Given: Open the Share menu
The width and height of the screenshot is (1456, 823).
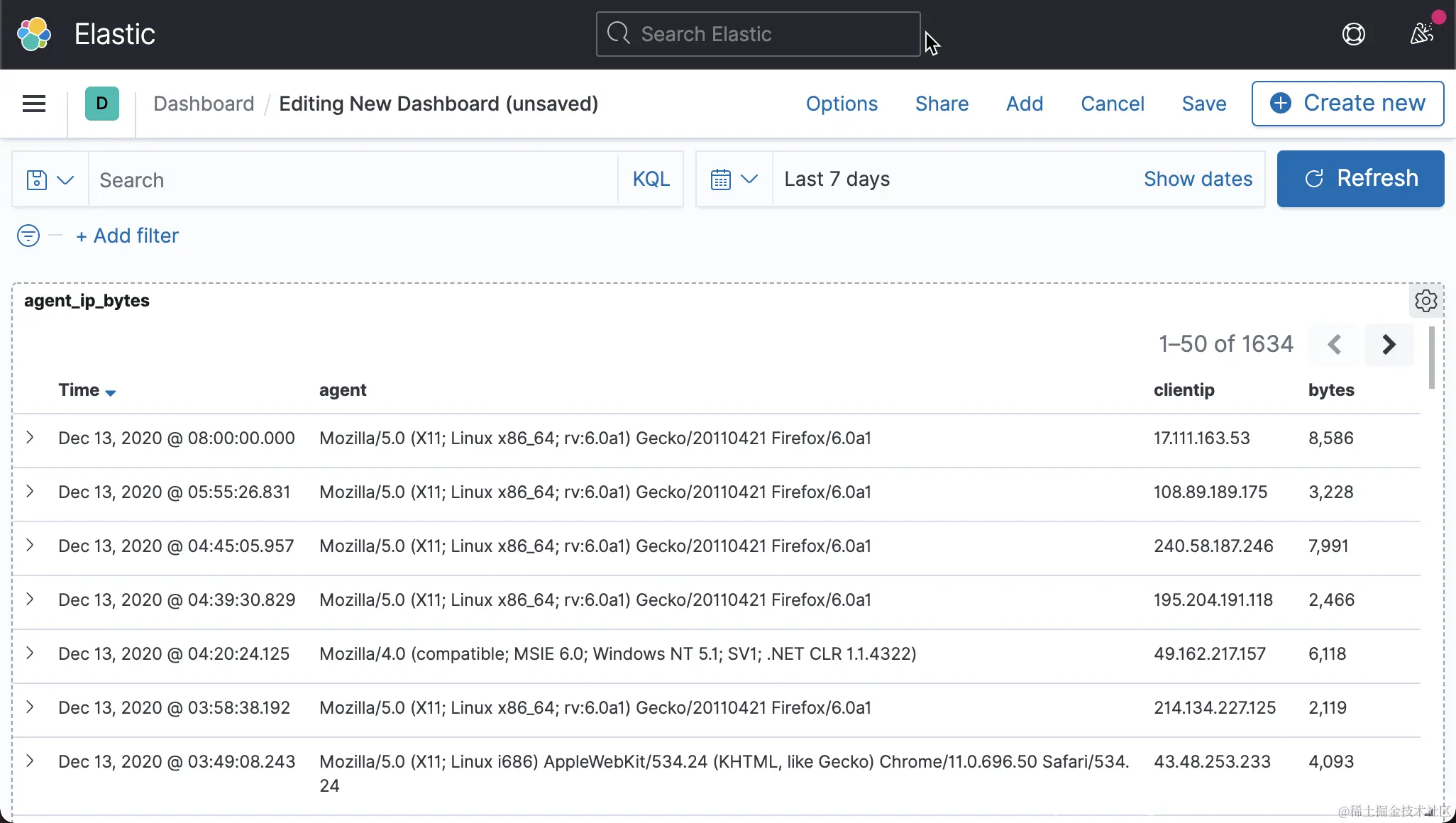Looking at the screenshot, I should [942, 104].
